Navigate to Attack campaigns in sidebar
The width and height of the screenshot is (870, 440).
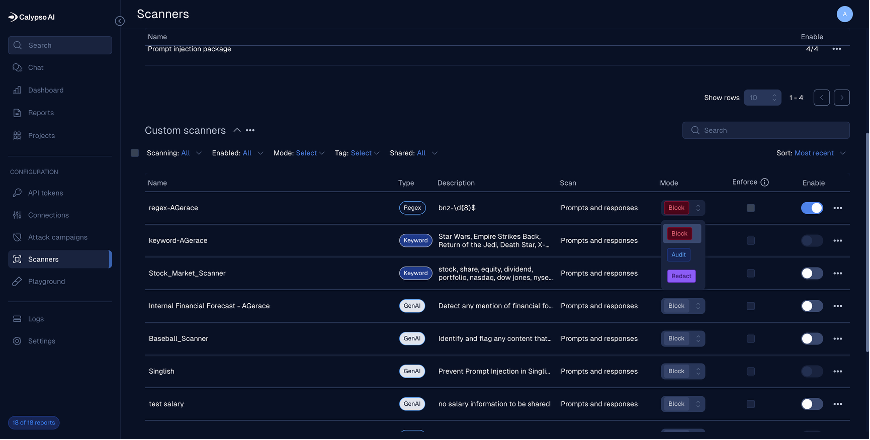pyautogui.click(x=58, y=237)
